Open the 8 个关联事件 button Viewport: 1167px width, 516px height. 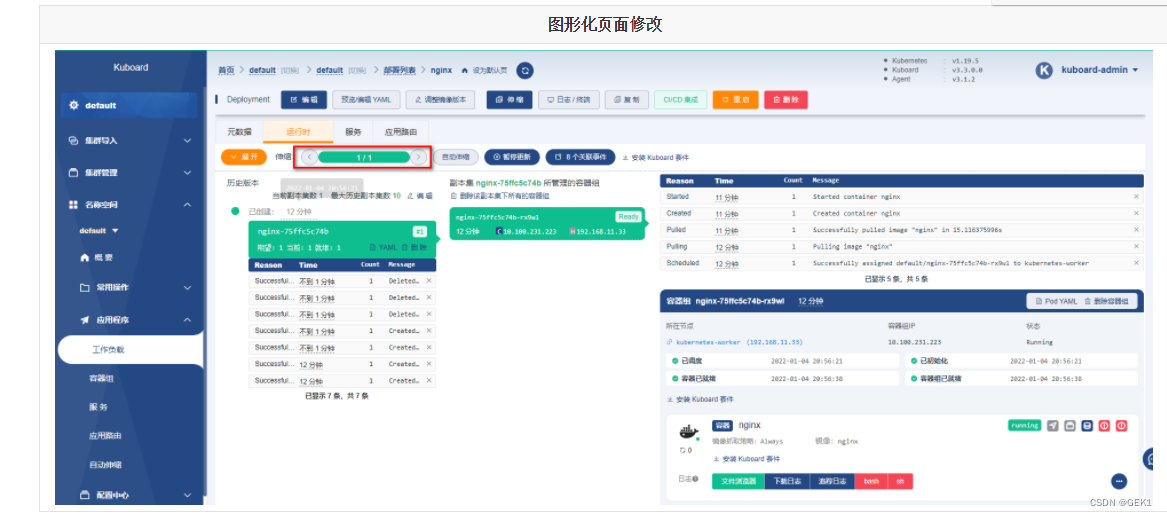580,157
